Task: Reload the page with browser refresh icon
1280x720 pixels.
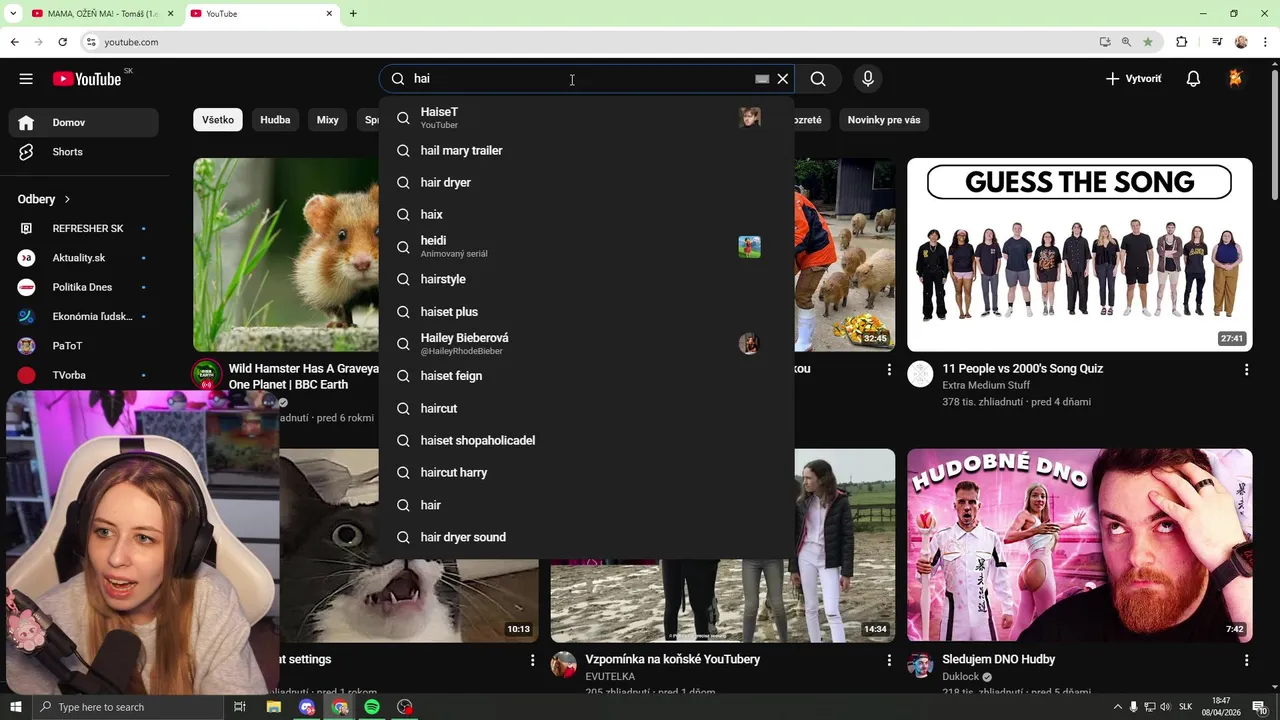Action: 62,42
